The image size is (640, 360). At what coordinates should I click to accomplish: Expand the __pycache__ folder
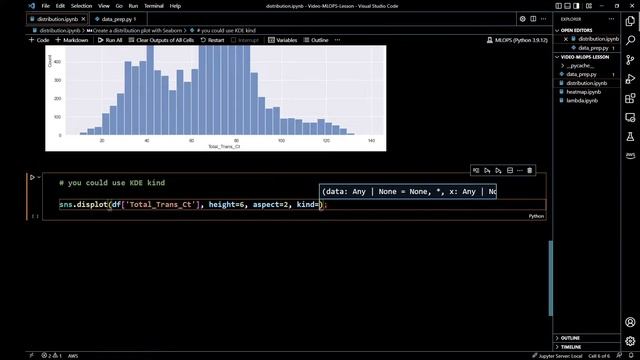(x=586, y=65)
